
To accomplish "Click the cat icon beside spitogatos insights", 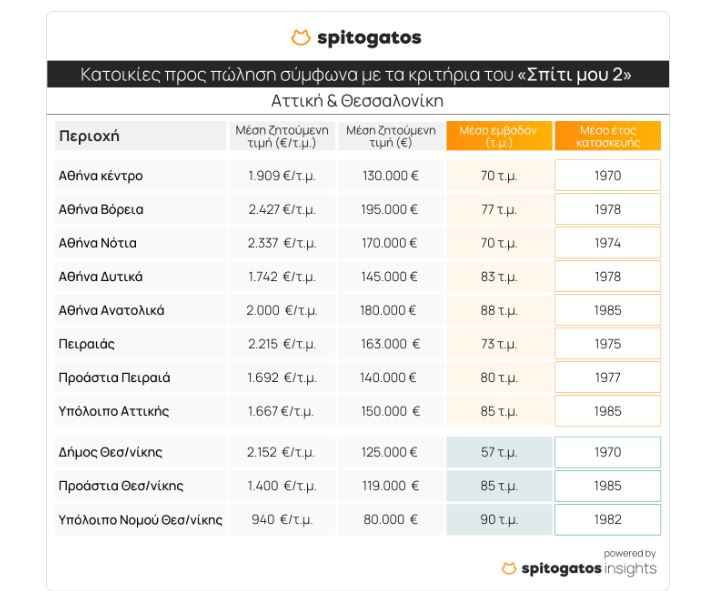I will coord(509,569).
